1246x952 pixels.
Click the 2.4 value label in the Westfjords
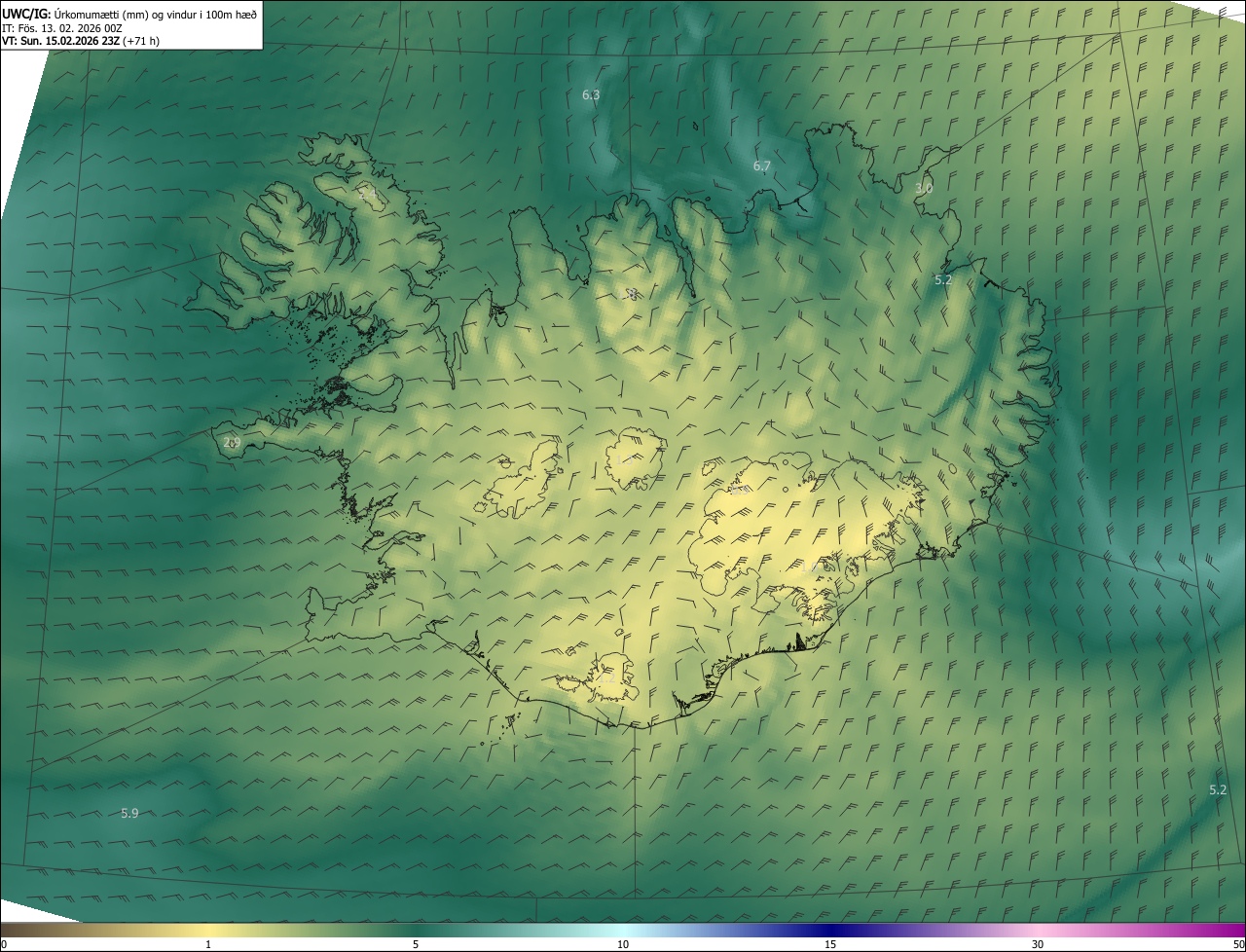click(x=367, y=195)
